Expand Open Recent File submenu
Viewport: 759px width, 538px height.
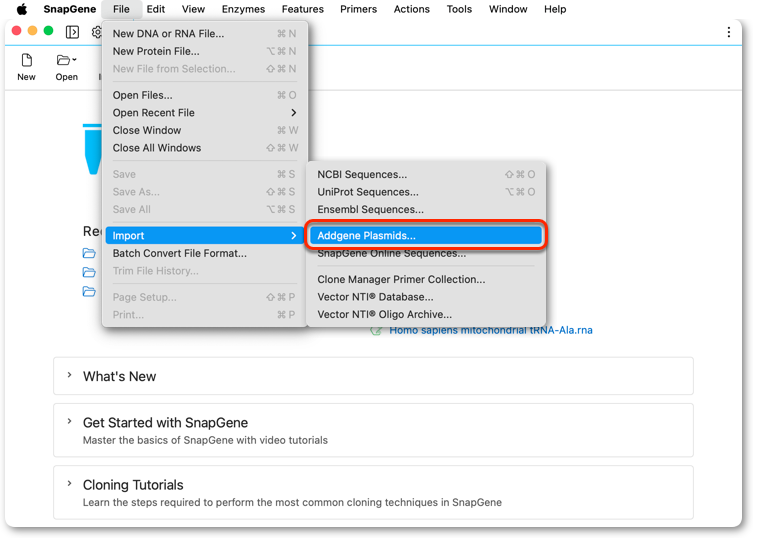(204, 112)
